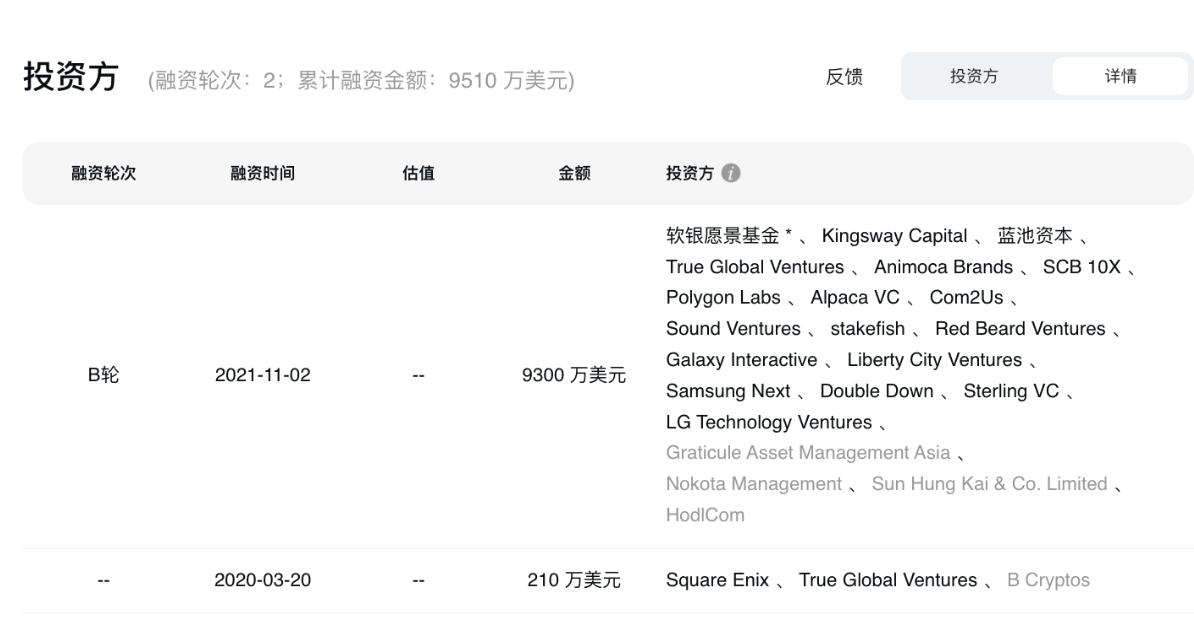The image size is (1194, 620).
Task: Switch to the 投资方 tab
Action: pyautogui.click(x=973, y=76)
